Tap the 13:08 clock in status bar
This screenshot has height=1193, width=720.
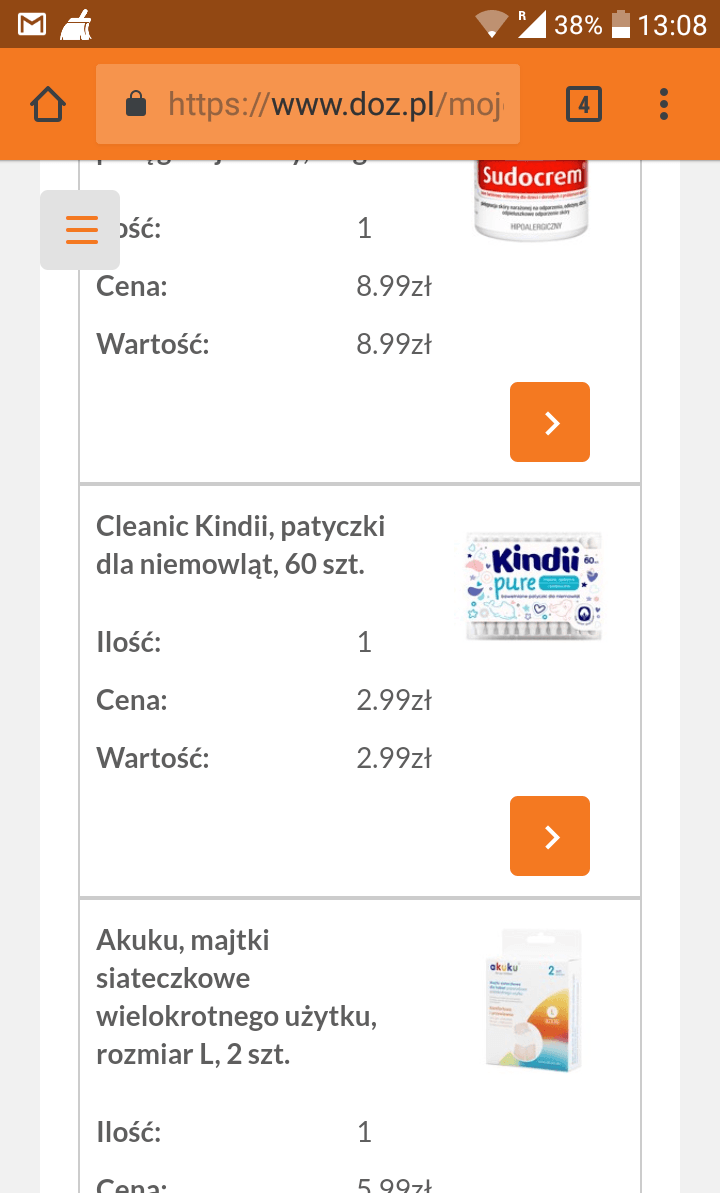click(672, 24)
